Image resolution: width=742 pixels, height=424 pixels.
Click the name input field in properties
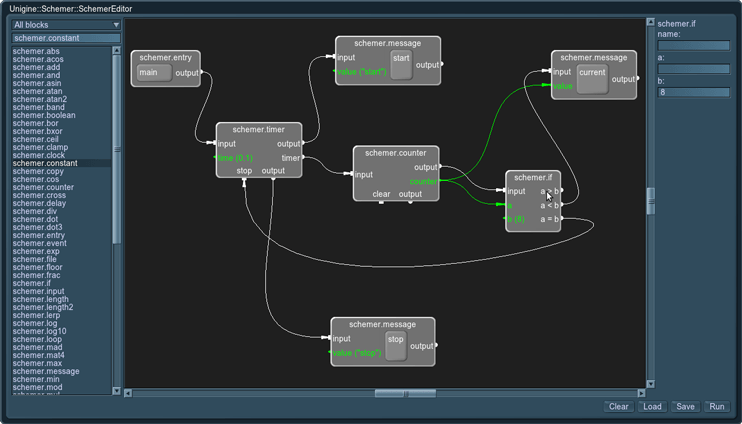(693, 46)
